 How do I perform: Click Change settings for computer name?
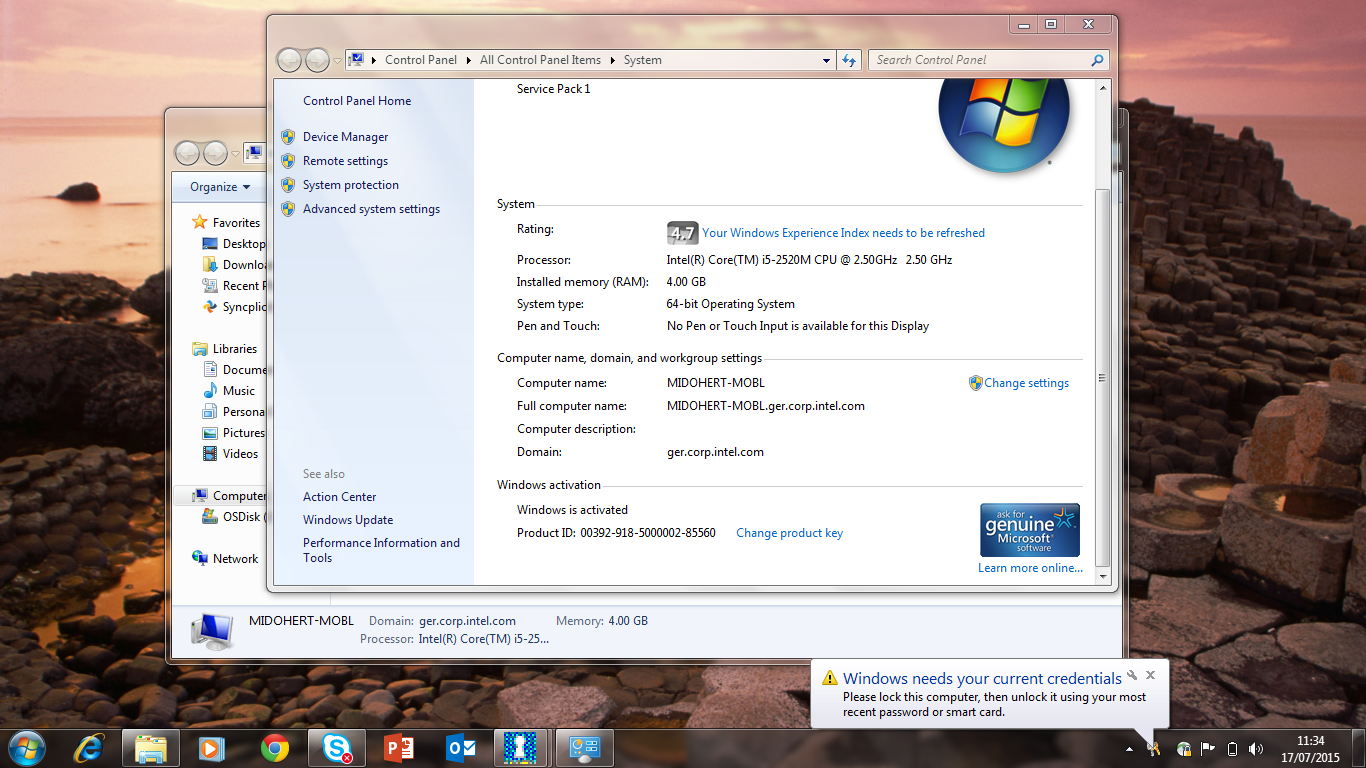[x=1026, y=383]
